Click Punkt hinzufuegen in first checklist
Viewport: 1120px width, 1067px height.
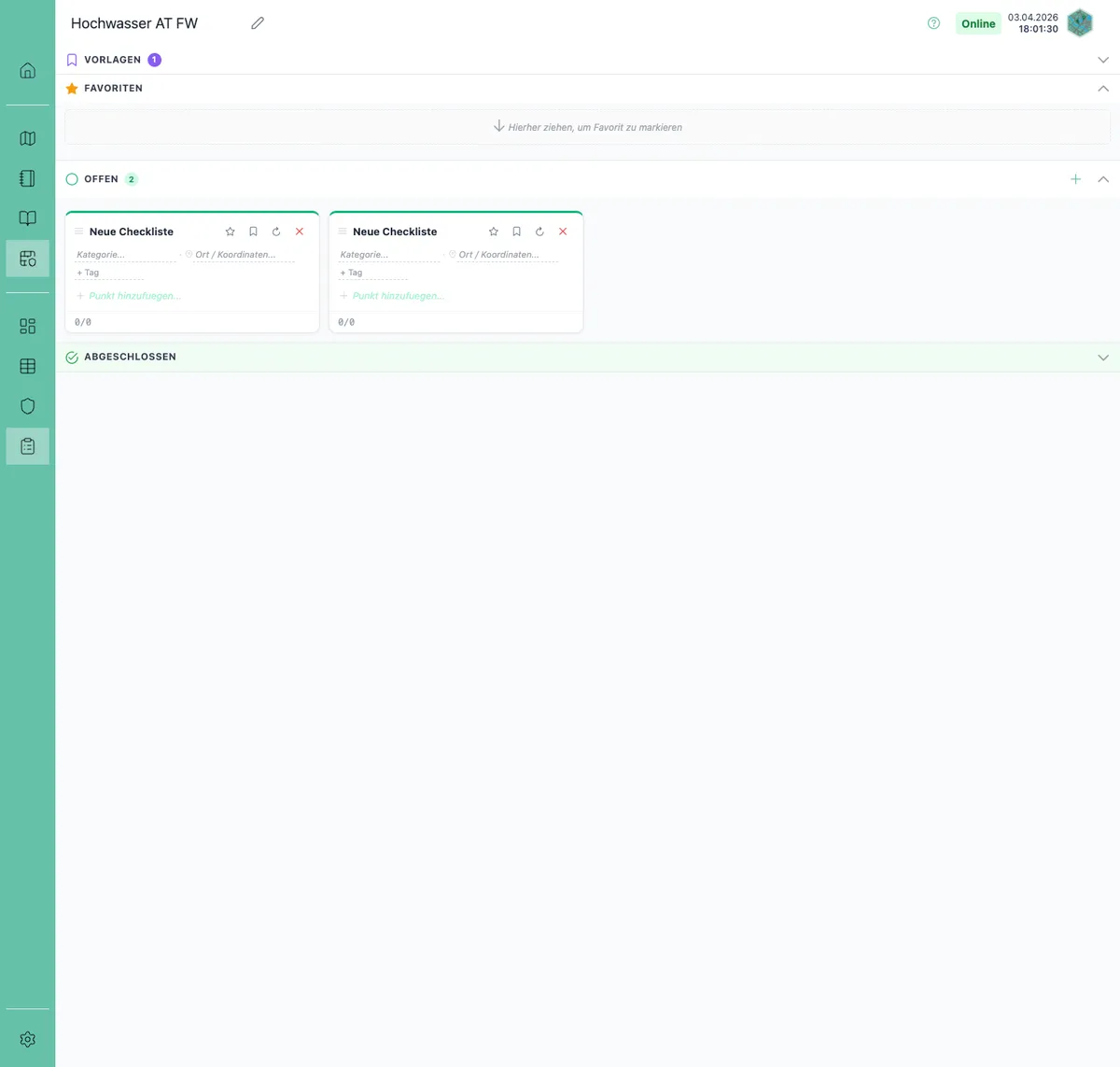[x=134, y=296]
